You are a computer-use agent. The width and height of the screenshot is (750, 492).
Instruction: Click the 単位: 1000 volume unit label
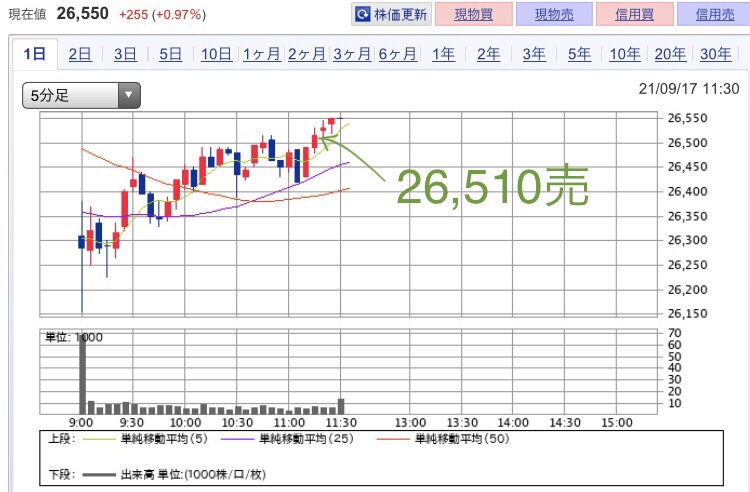click(x=74, y=337)
